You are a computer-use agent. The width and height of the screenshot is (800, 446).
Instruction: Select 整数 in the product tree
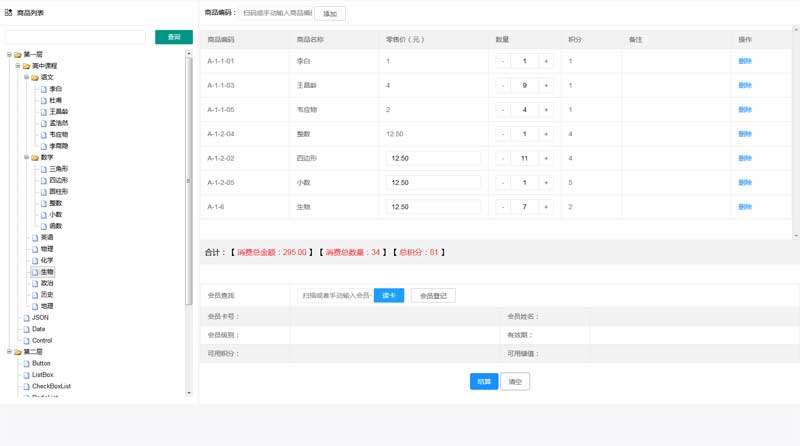[56, 203]
